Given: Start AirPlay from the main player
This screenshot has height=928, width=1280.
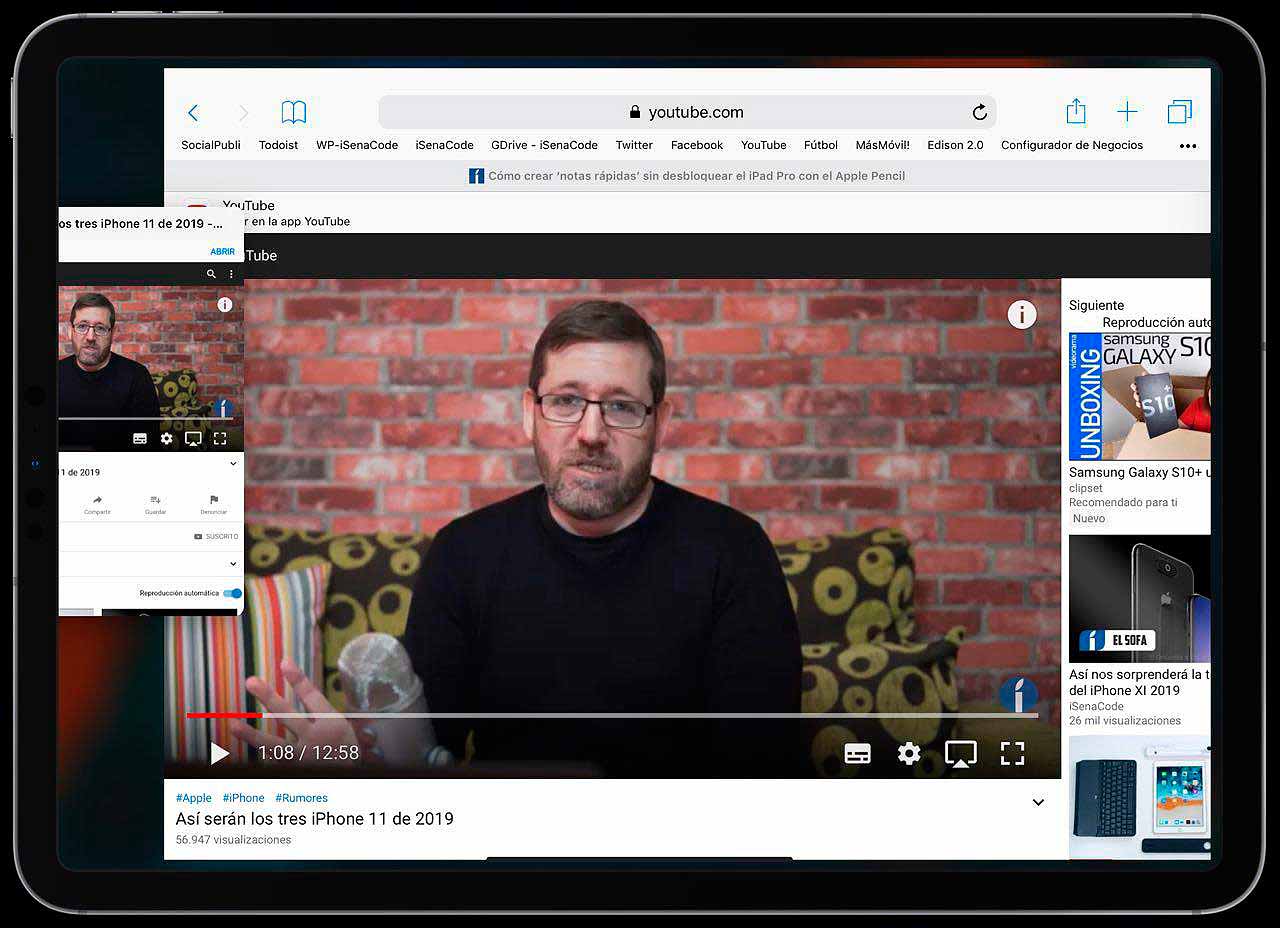Looking at the screenshot, I should click(x=961, y=754).
